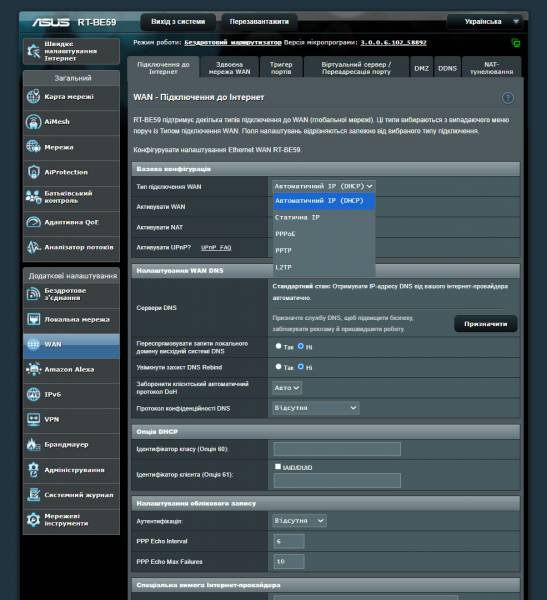Open the DNS privacy protocol dropdown

pos(316,408)
